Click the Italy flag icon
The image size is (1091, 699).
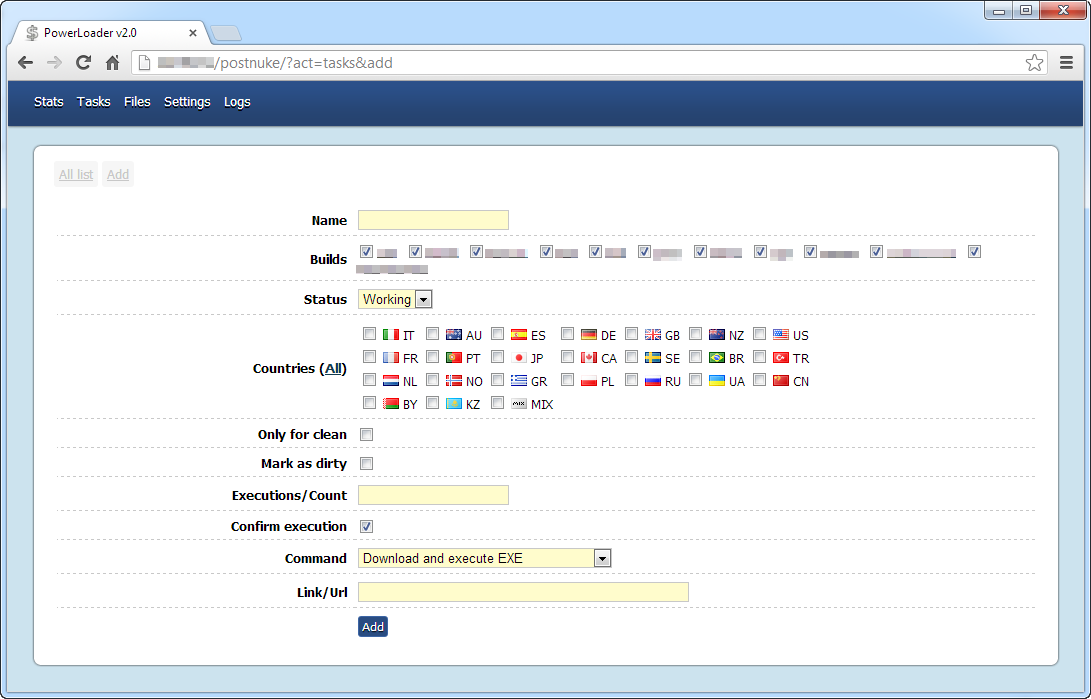pos(391,335)
